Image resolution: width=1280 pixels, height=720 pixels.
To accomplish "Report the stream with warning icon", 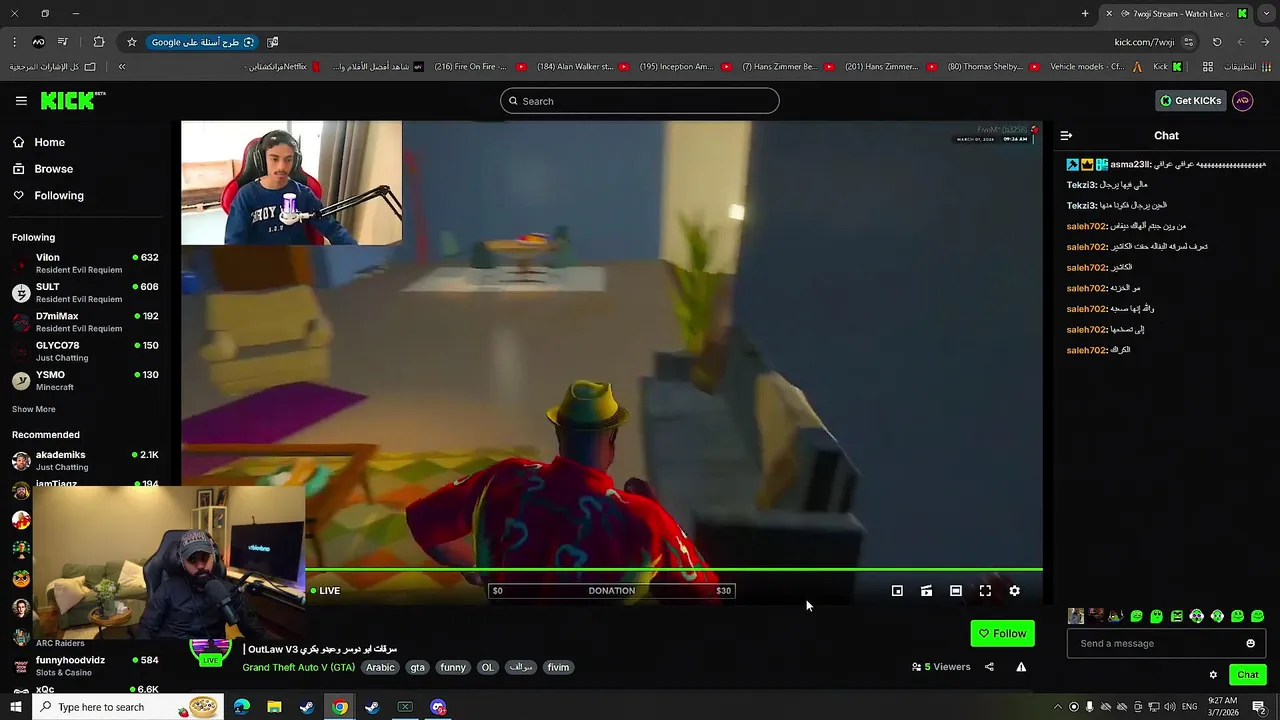I will [1021, 667].
